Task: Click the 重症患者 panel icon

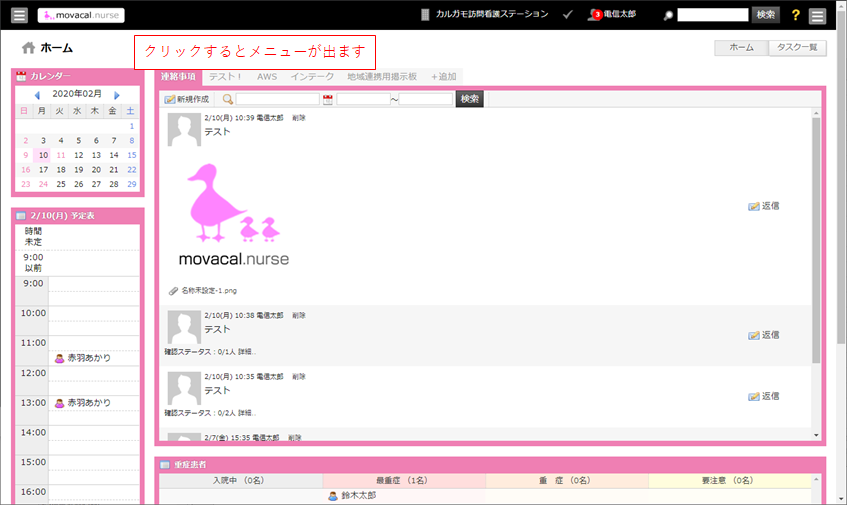Action: pos(165,464)
